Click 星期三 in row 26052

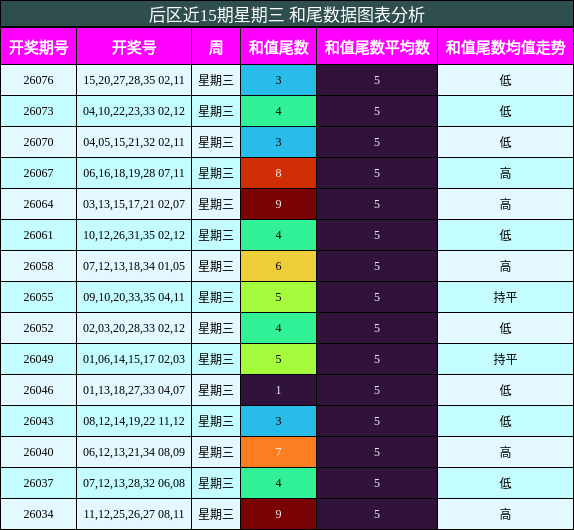(216, 328)
